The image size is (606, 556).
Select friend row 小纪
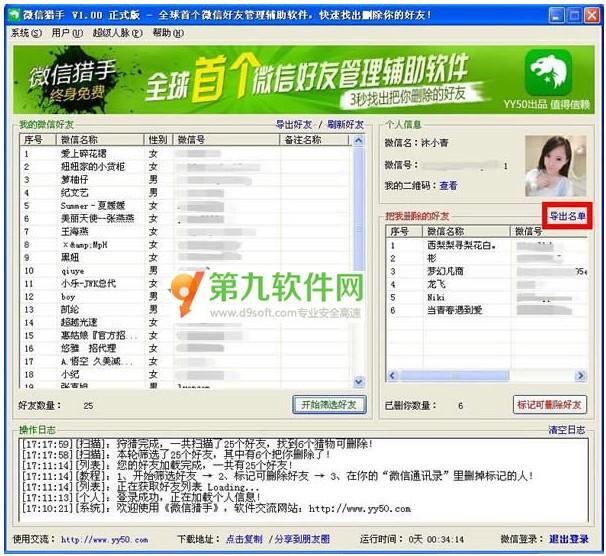[187, 374]
